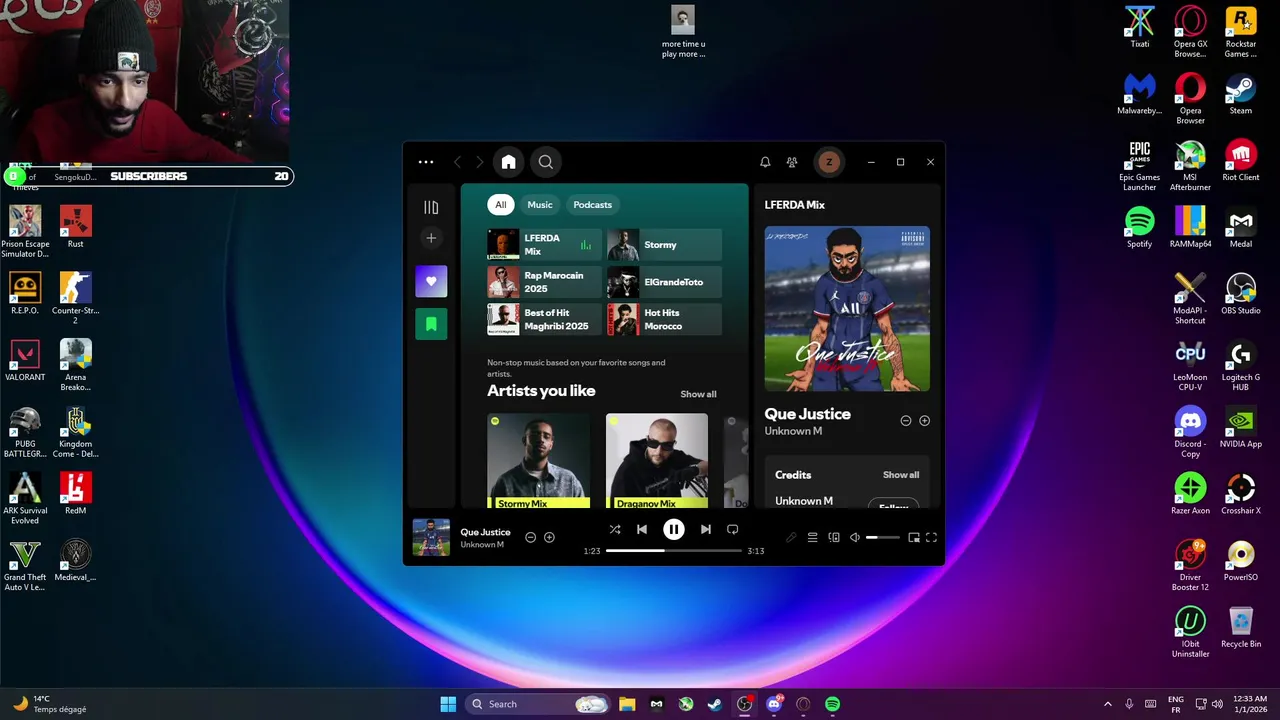
Task: Open the Rap Marocain 2025 playlist tile
Action: 544,282
